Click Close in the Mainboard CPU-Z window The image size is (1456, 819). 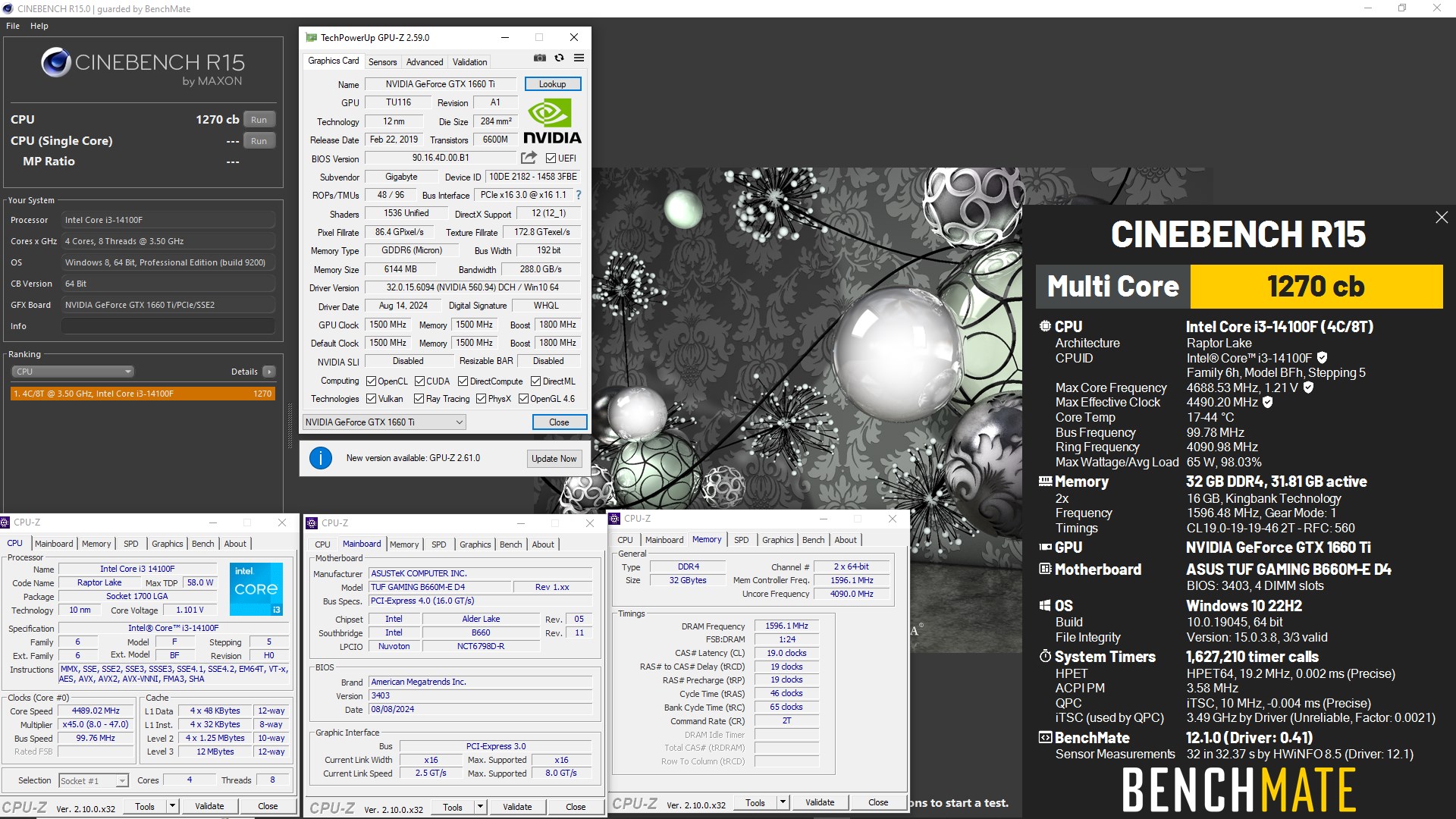[x=576, y=807]
